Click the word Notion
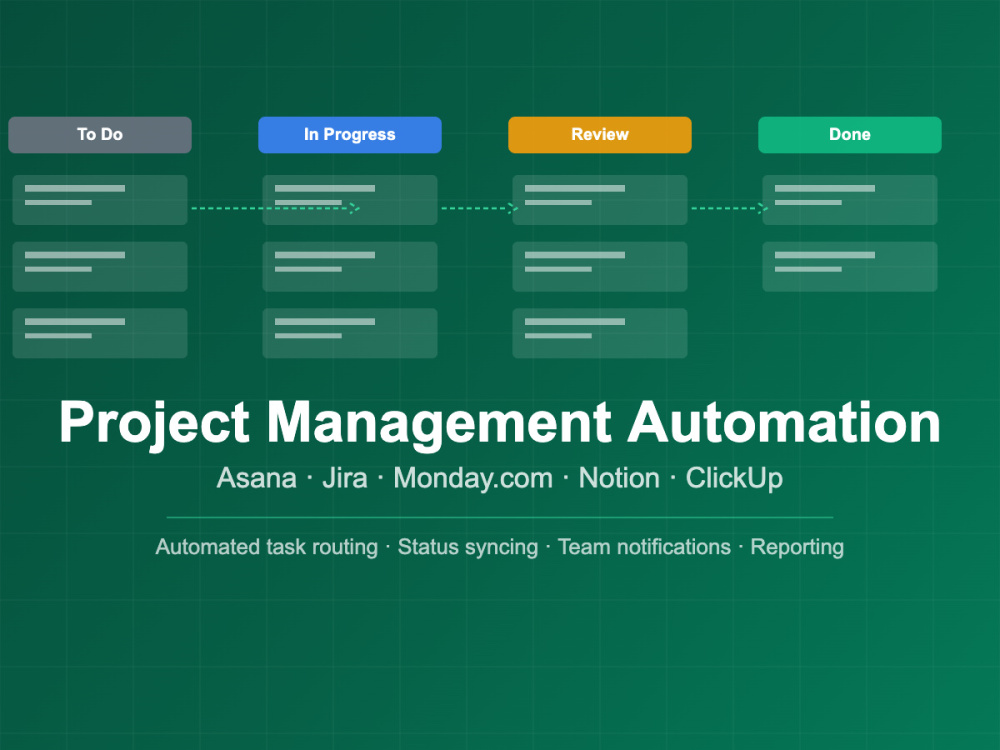This screenshot has width=1000, height=750. click(x=619, y=478)
